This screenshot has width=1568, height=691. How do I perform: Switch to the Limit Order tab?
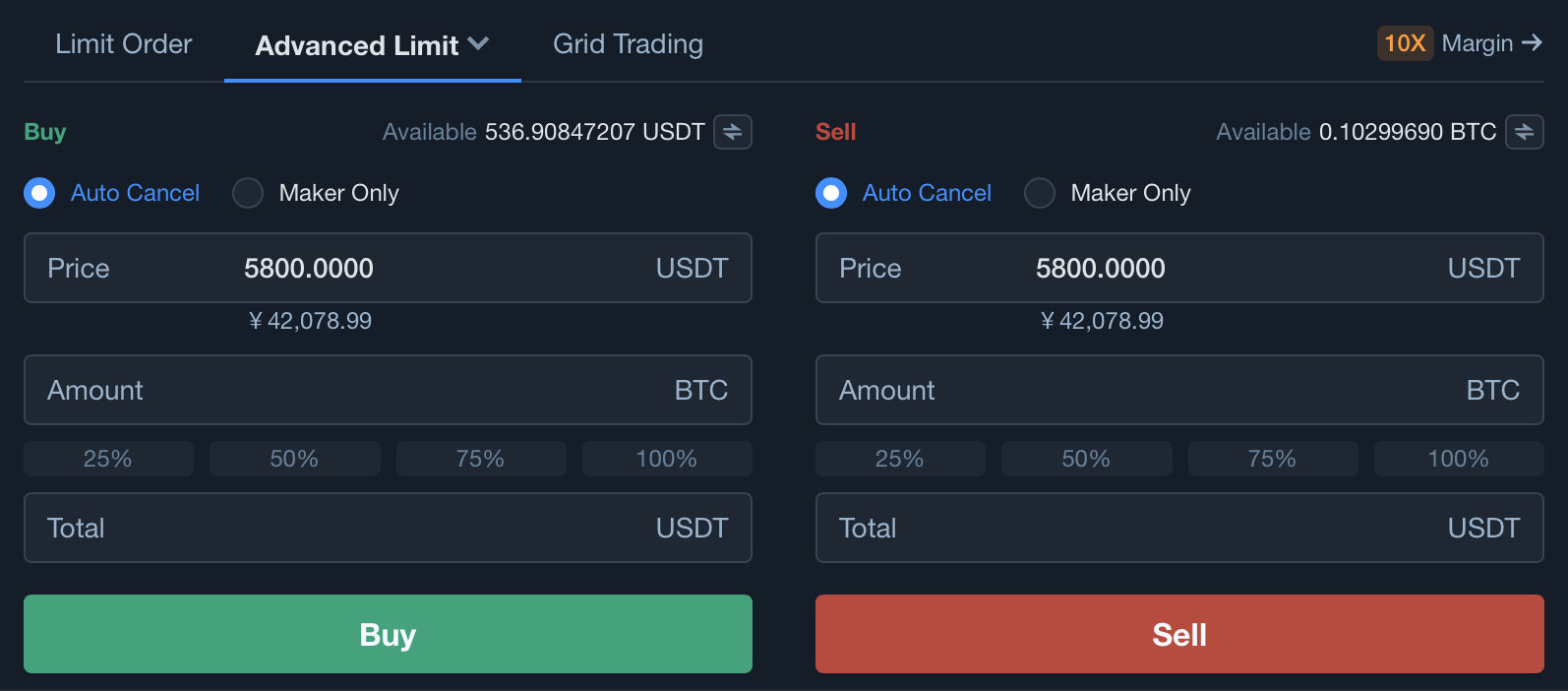click(124, 44)
